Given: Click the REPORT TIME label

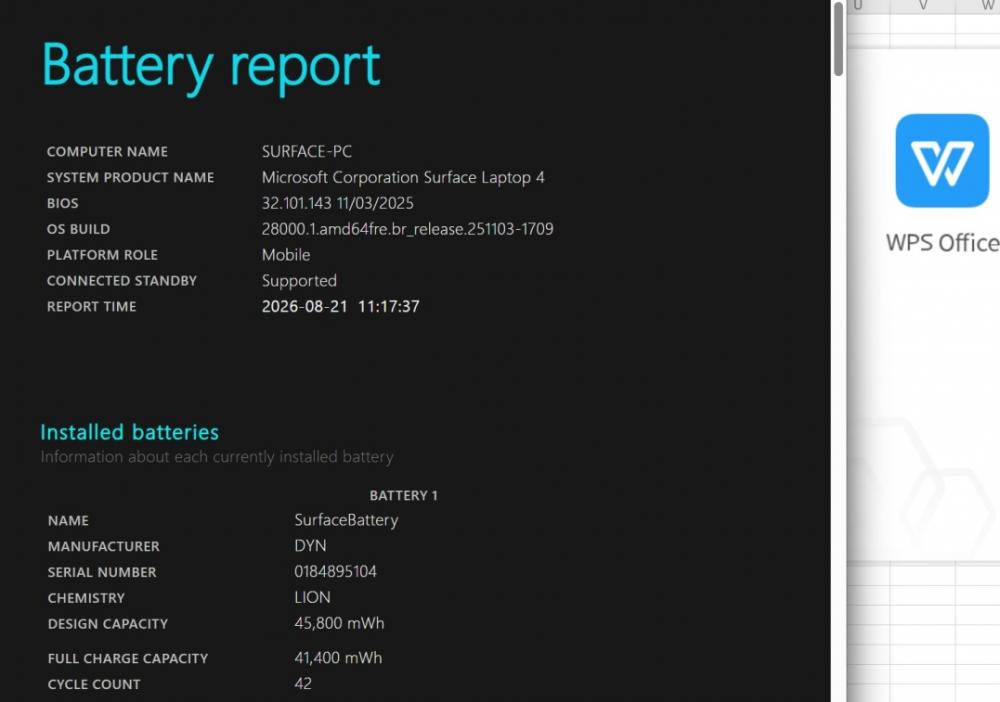Looking at the screenshot, I should 91,307.
